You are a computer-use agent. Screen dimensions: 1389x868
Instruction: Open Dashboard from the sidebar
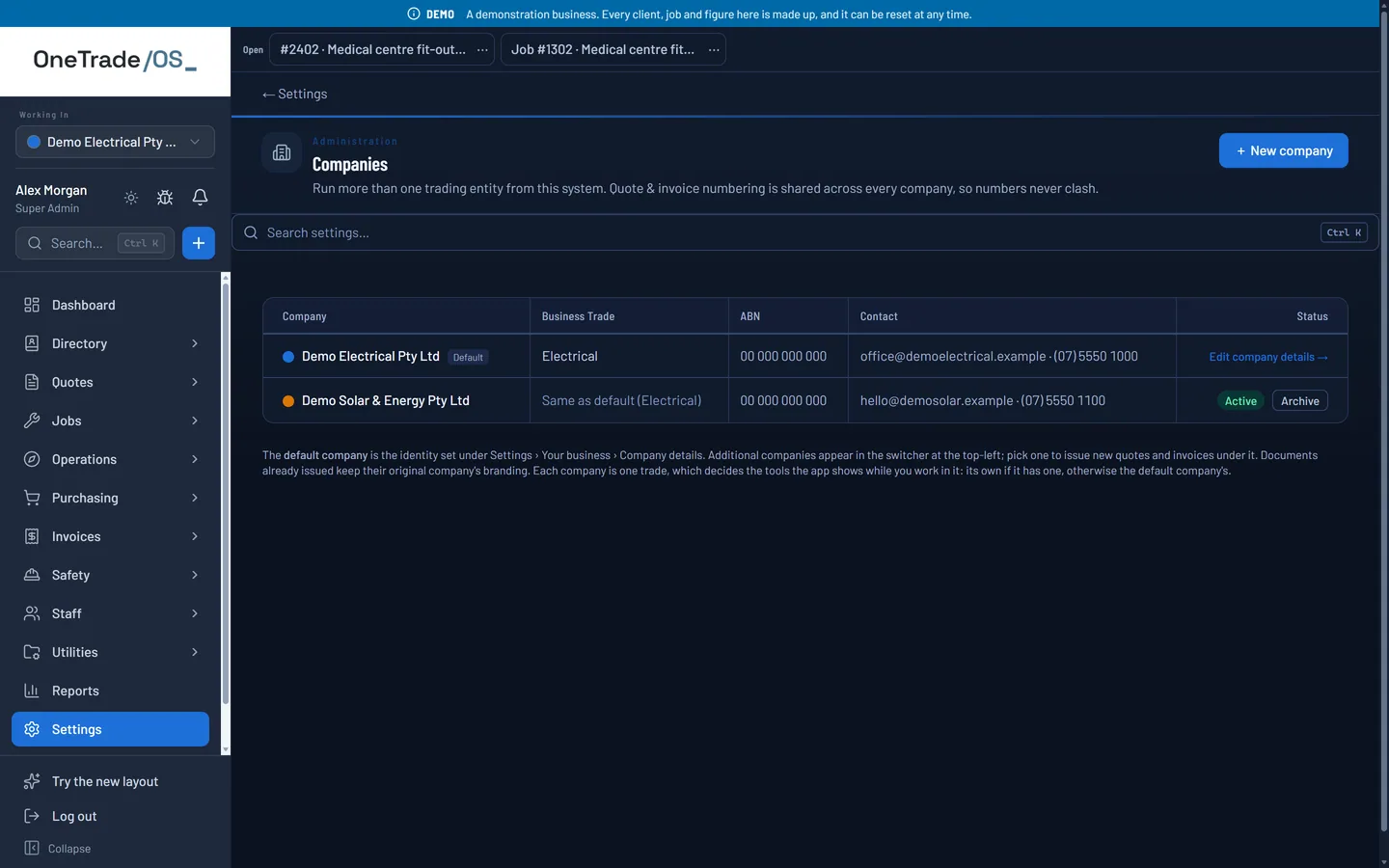tap(110, 305)
